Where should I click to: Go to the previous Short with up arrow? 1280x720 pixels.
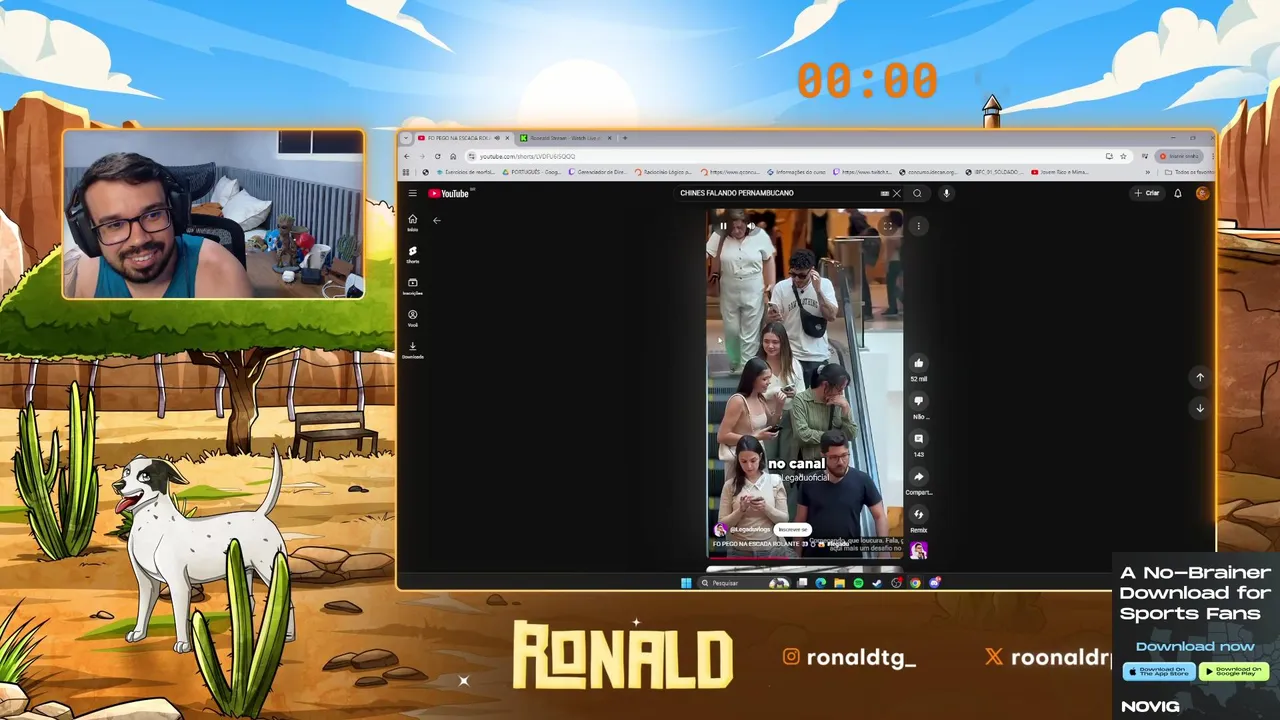(1200, 377)
